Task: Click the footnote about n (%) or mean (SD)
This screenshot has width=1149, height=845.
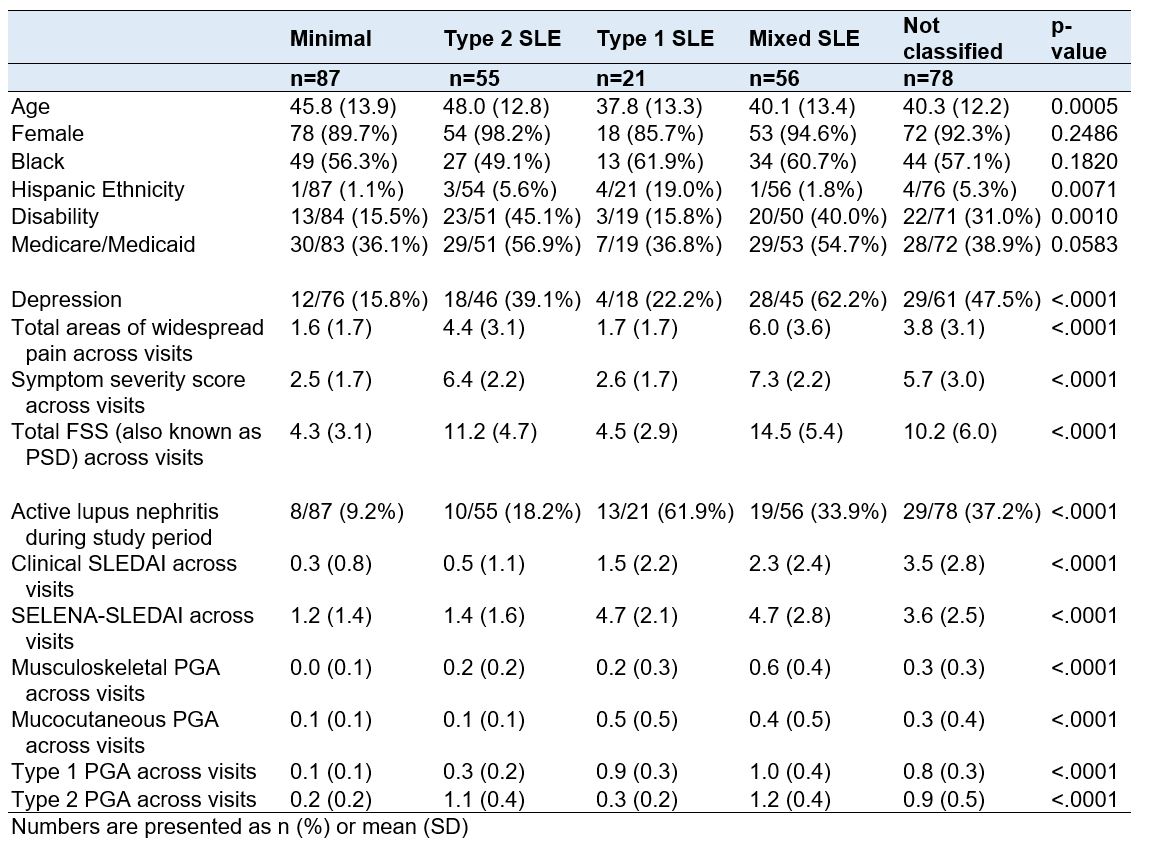Action: 240,828
